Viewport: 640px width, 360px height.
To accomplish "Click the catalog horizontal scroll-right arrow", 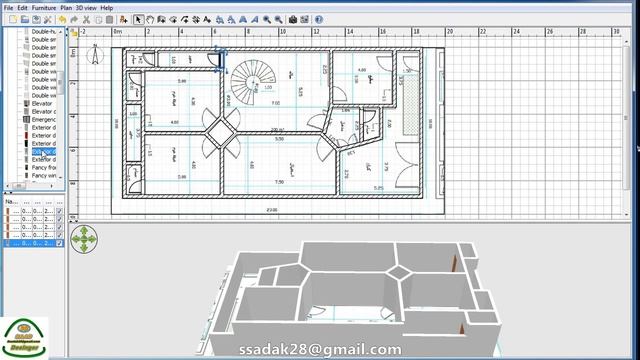I will [x=51, y=186].
